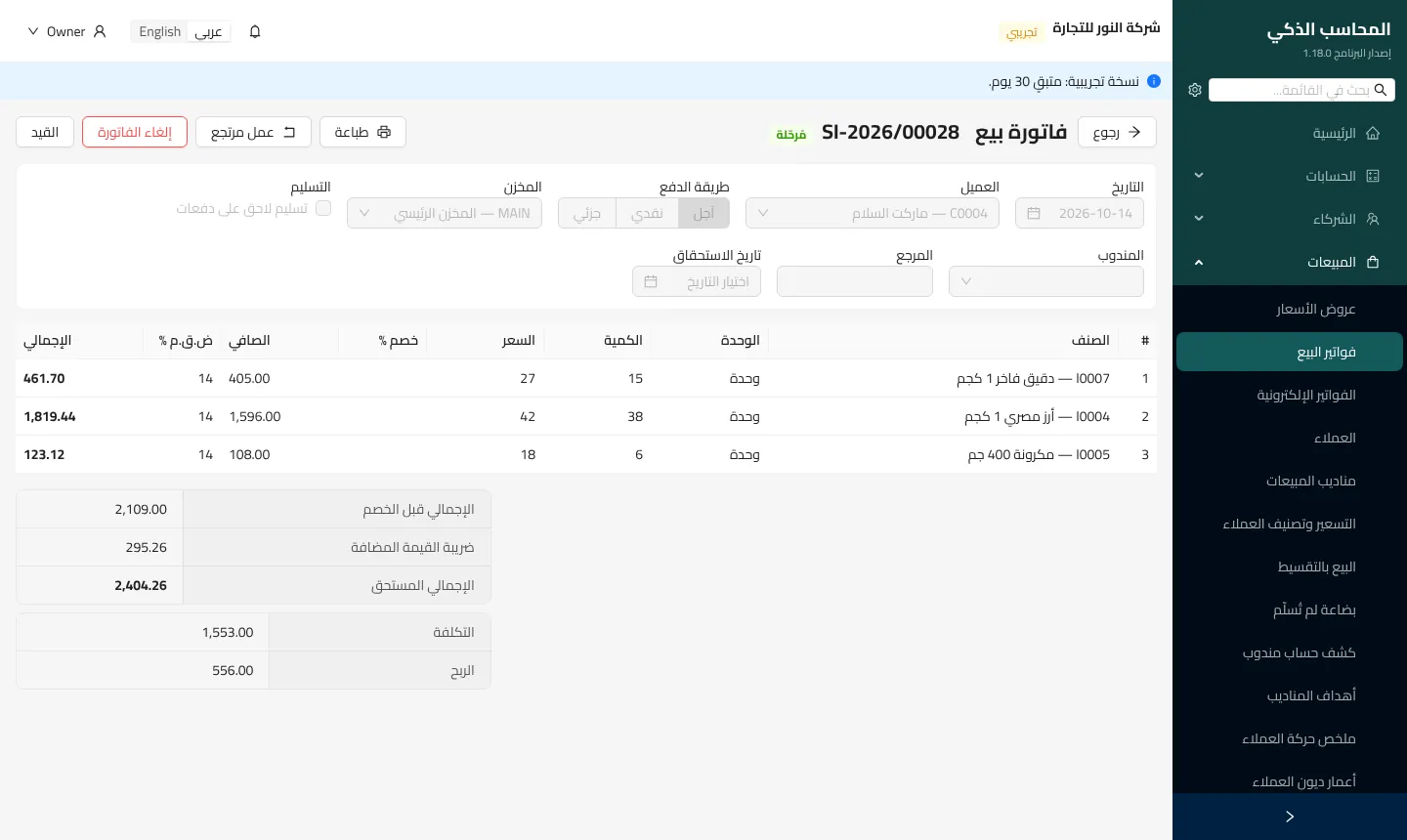Click the accounts icon beside الحسابات
The image size is (1407, 840).
point(1373,176)
